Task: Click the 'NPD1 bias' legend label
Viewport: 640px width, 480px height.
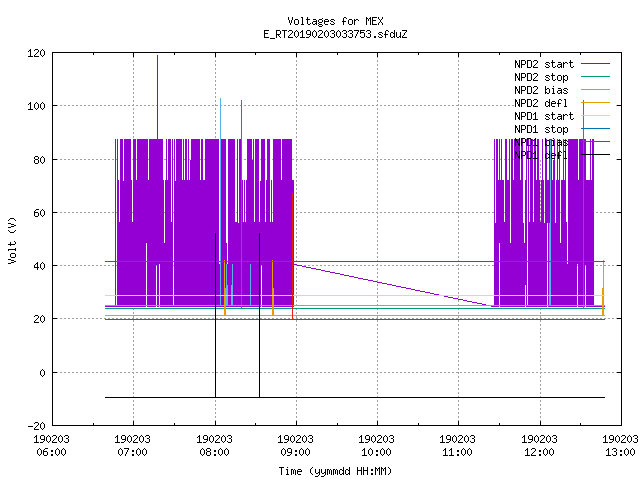Action: point(541,142)
